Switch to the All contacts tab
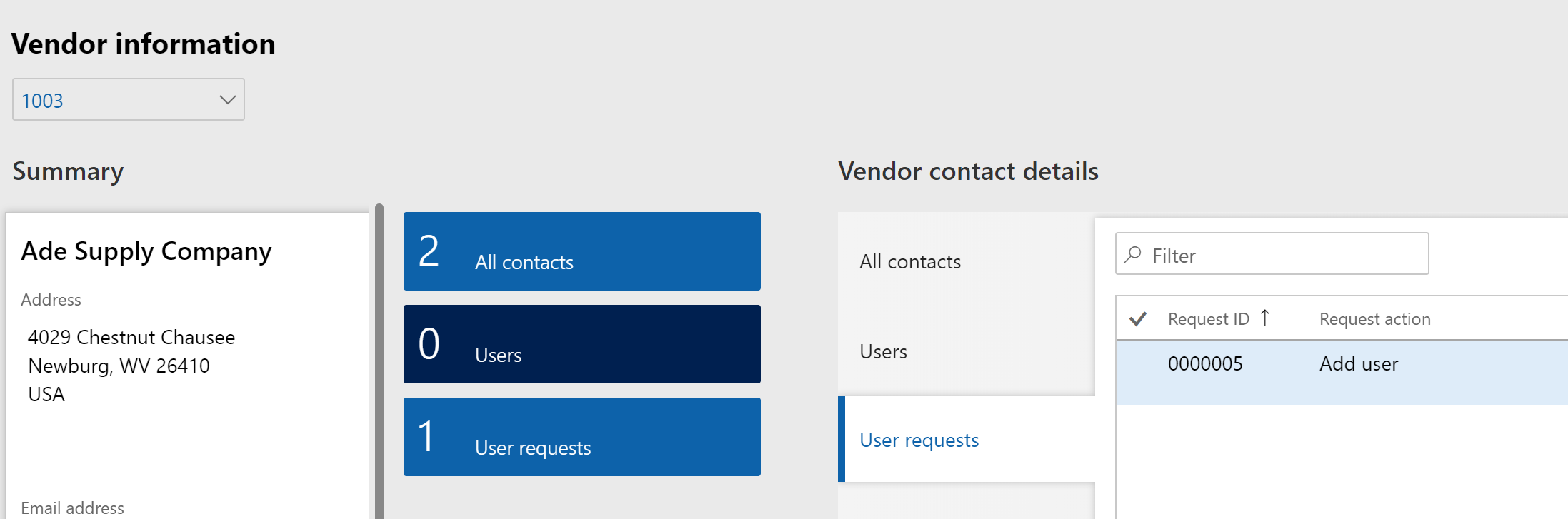Viewport: 1568px width, 519px height. tap(910, 262)
